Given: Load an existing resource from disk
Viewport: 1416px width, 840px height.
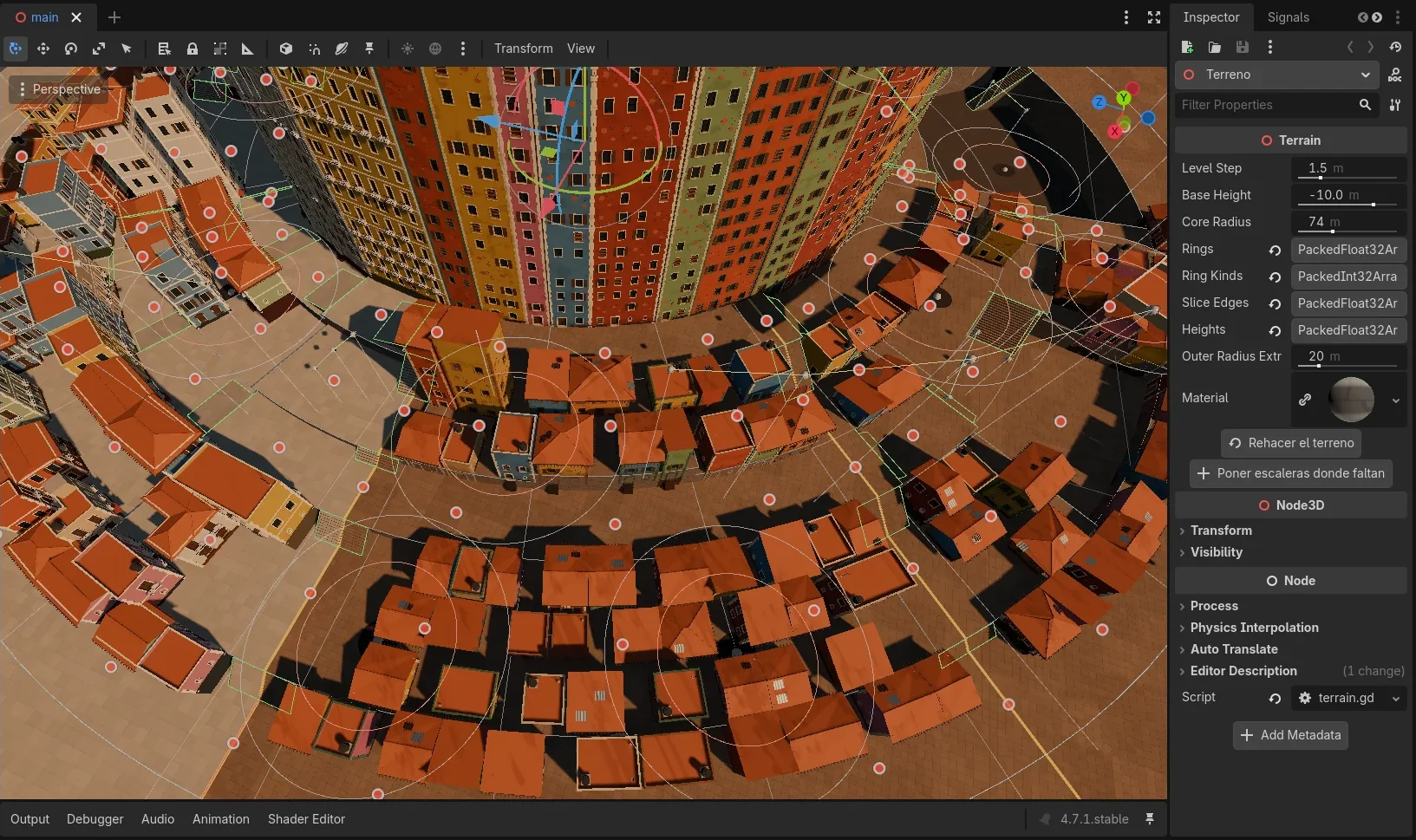Looking at the screenshot, I should coord(1215,47).
